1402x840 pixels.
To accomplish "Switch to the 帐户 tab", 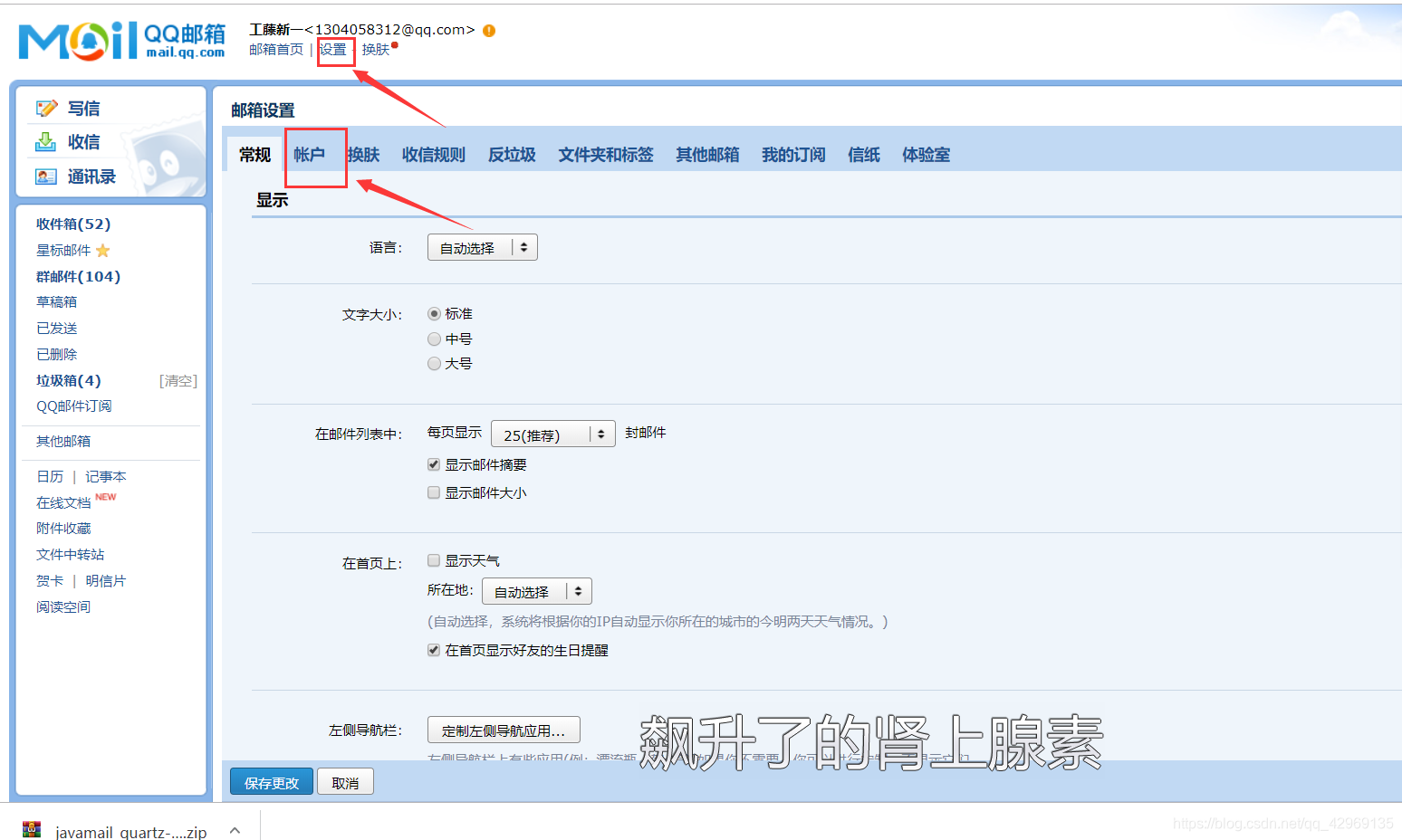I will (309, 155).
